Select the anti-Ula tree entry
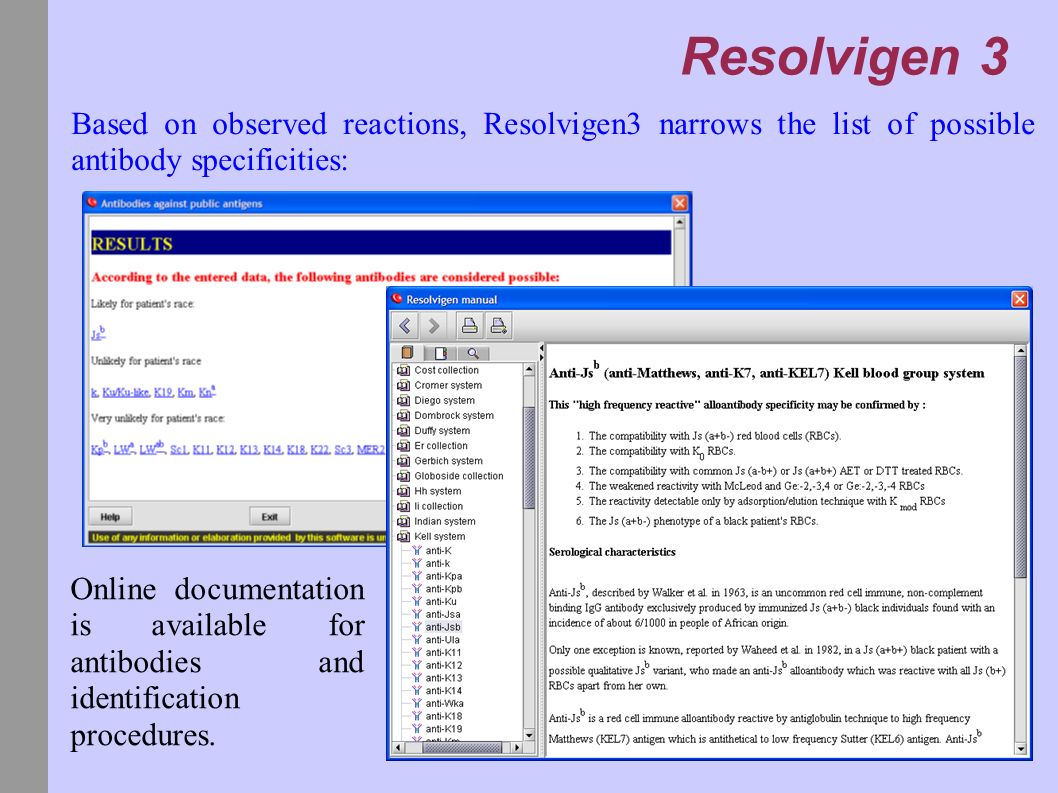1058x793 pixels. (x=443, y=640)
